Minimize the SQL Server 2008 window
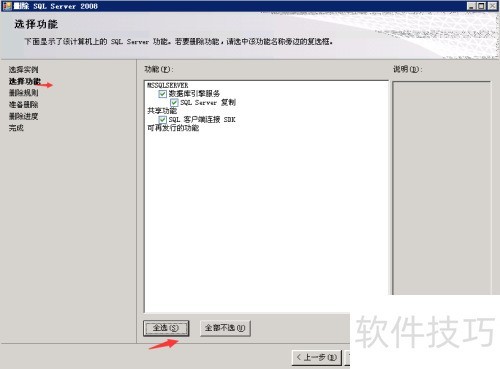The image size is (500, 369). click(471, 6)
